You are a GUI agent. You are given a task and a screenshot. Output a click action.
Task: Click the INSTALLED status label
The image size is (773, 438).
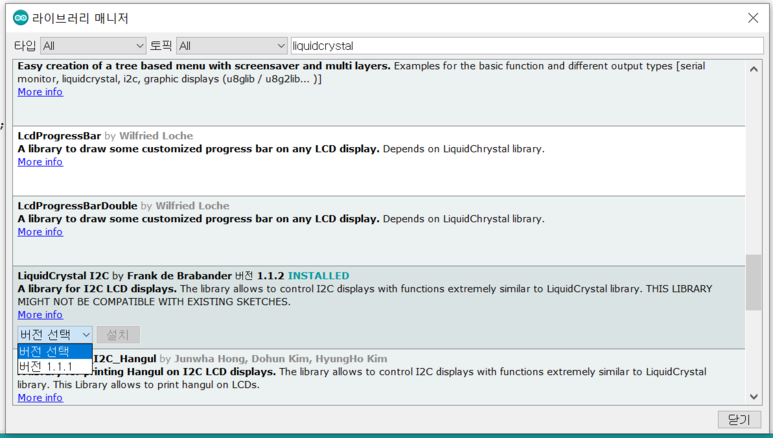tap(318, 276)
